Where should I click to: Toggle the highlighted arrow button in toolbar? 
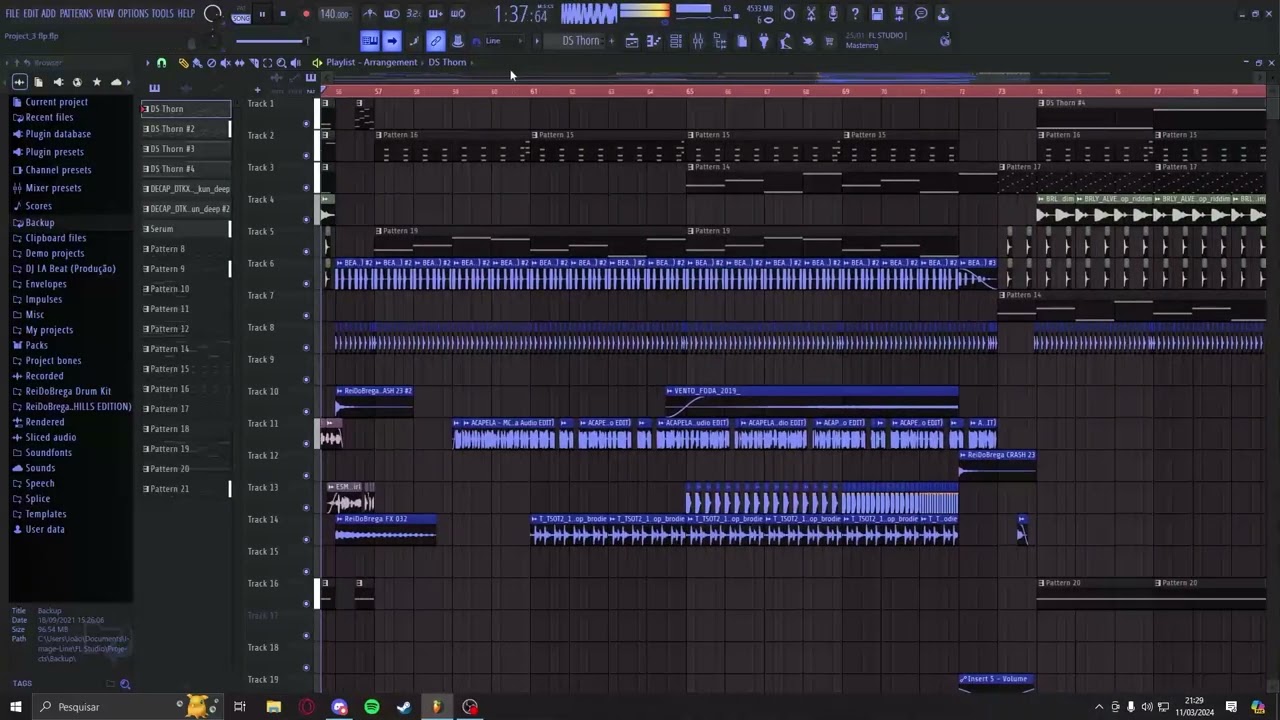click(x=391, y=41)
